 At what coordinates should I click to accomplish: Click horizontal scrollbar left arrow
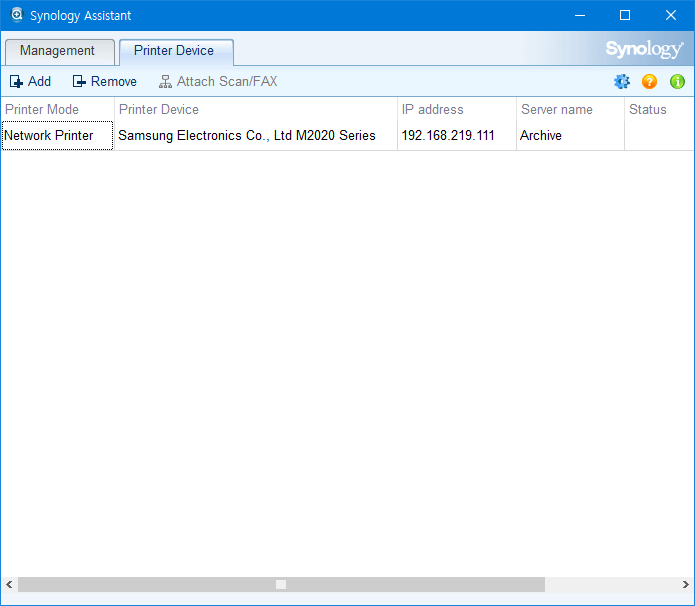pyautogui.click(x=10, y=584)
